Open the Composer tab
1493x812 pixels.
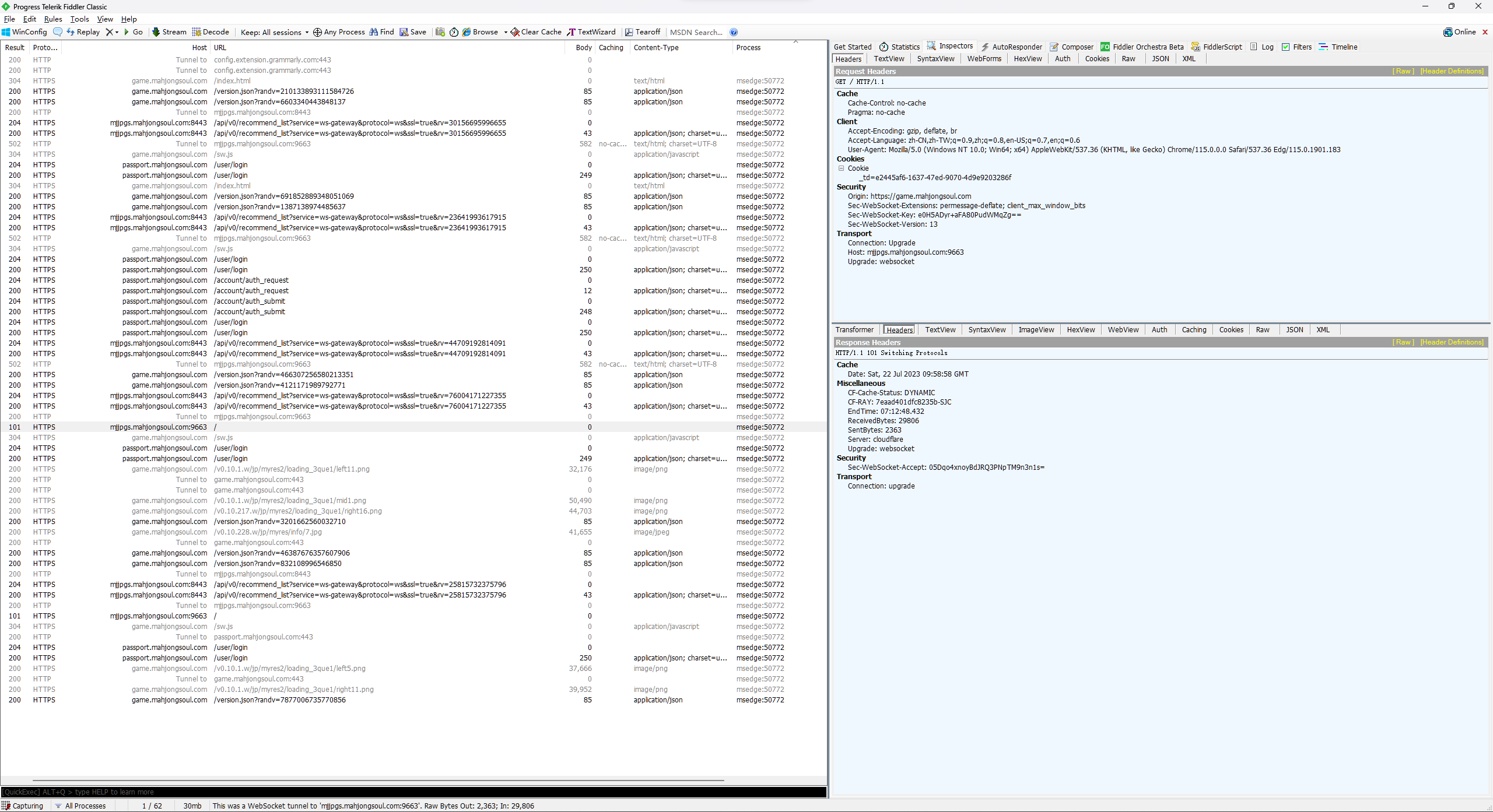[x=1072, y=47]
